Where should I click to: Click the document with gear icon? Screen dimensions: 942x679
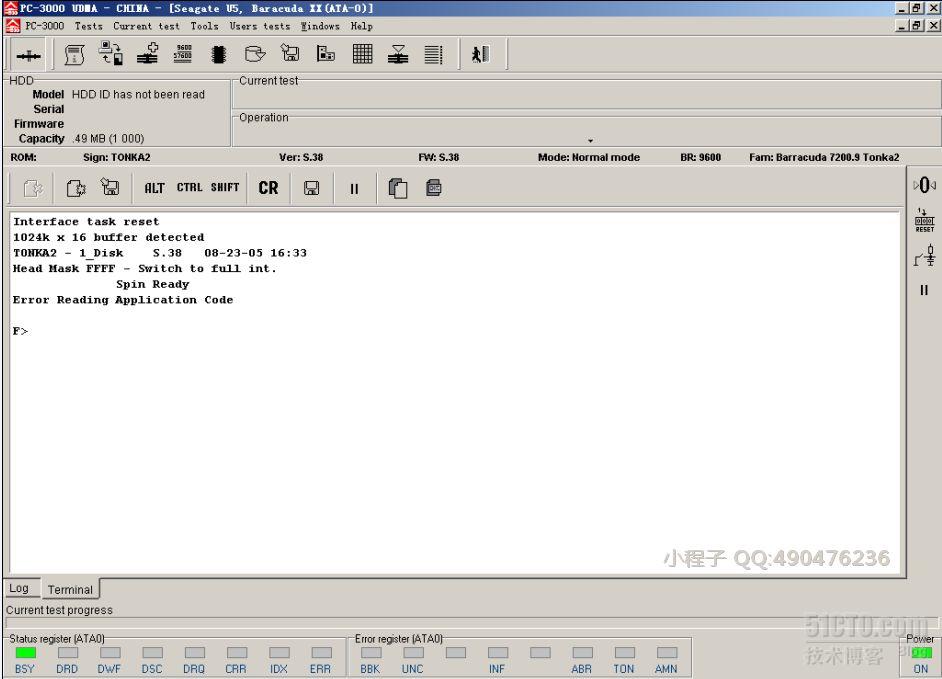click(x=76, y=188)
